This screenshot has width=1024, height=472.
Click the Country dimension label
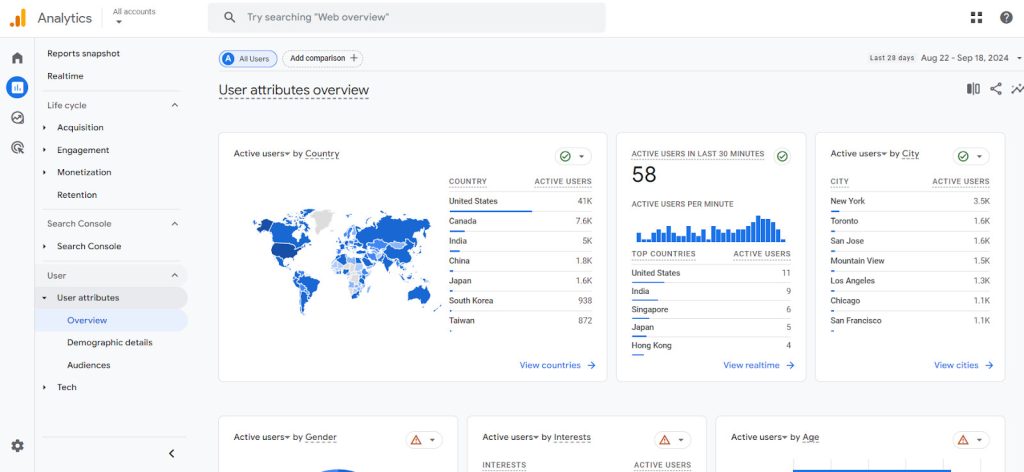click(x=322, y=154)
